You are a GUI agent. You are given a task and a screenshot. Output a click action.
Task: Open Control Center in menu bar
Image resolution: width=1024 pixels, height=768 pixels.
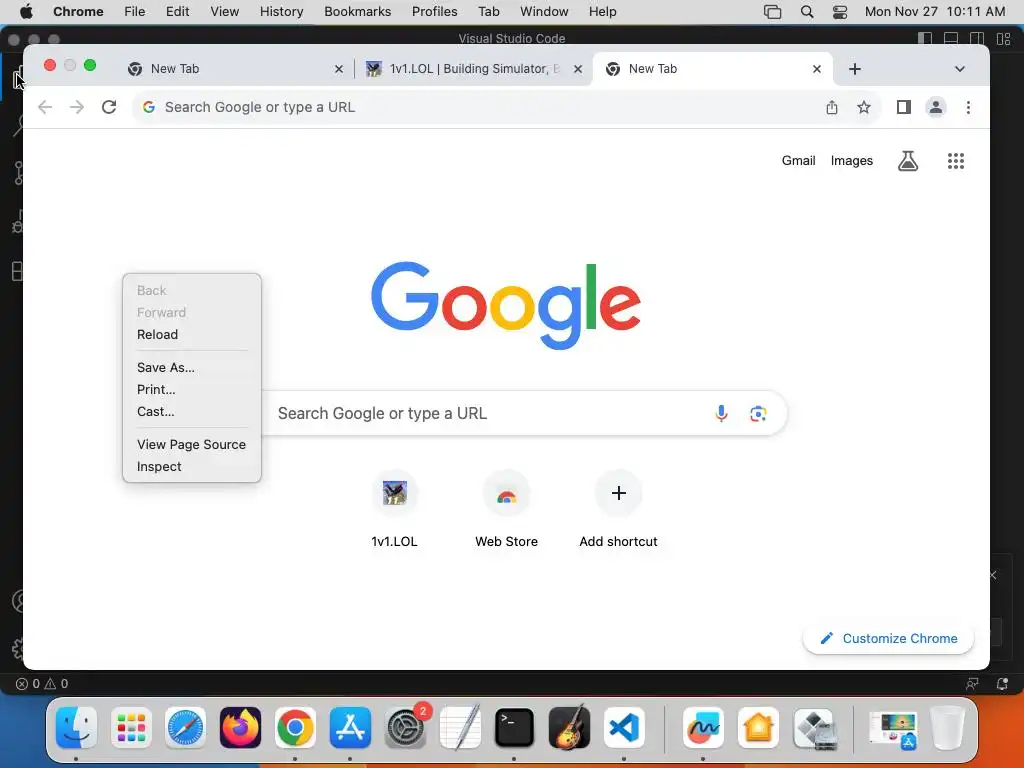[840, 12]
